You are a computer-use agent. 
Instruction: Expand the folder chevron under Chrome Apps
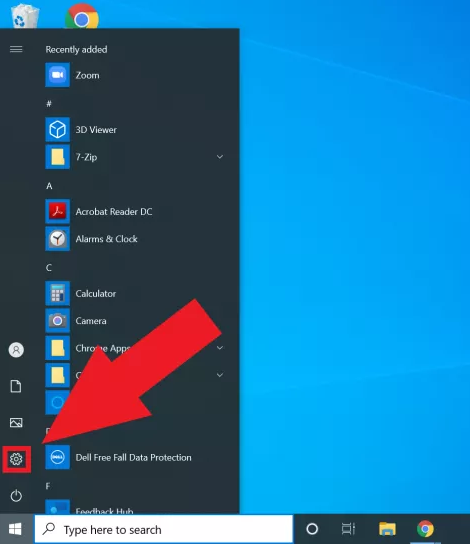pos(220,375)
